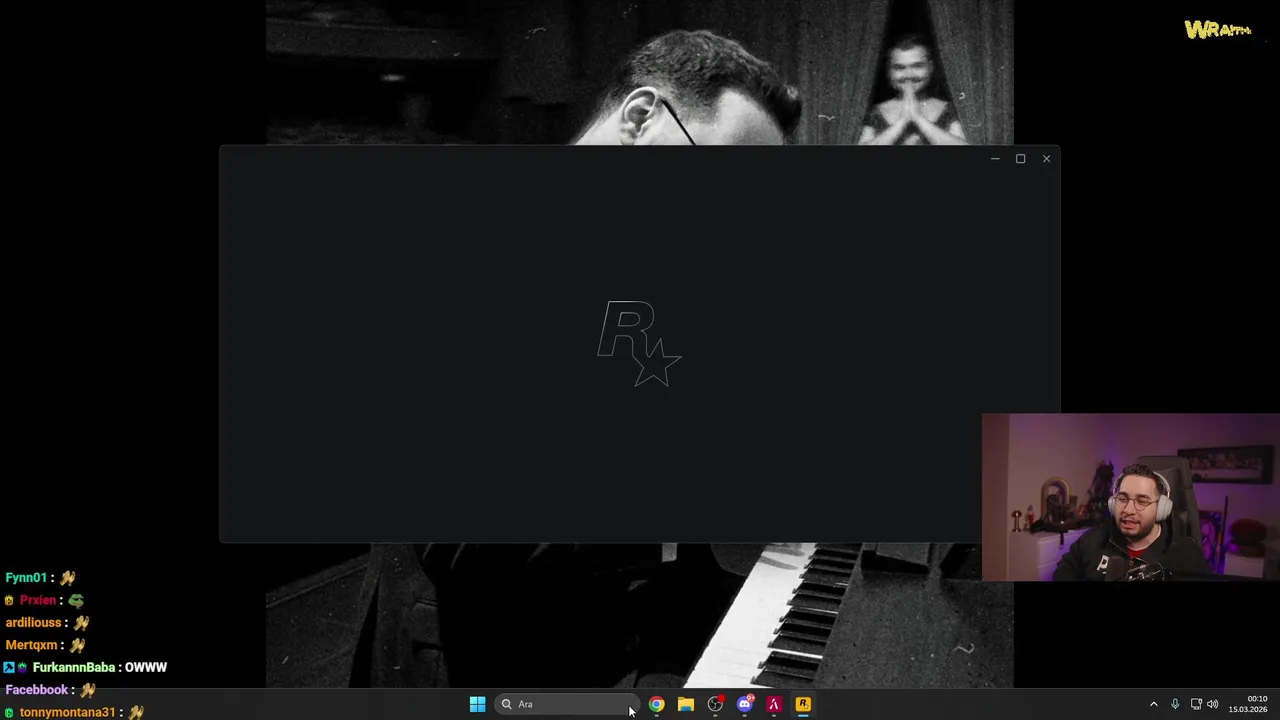Click chat username ardiliouss
This screenshot has height=720, width=1280.
33,622
